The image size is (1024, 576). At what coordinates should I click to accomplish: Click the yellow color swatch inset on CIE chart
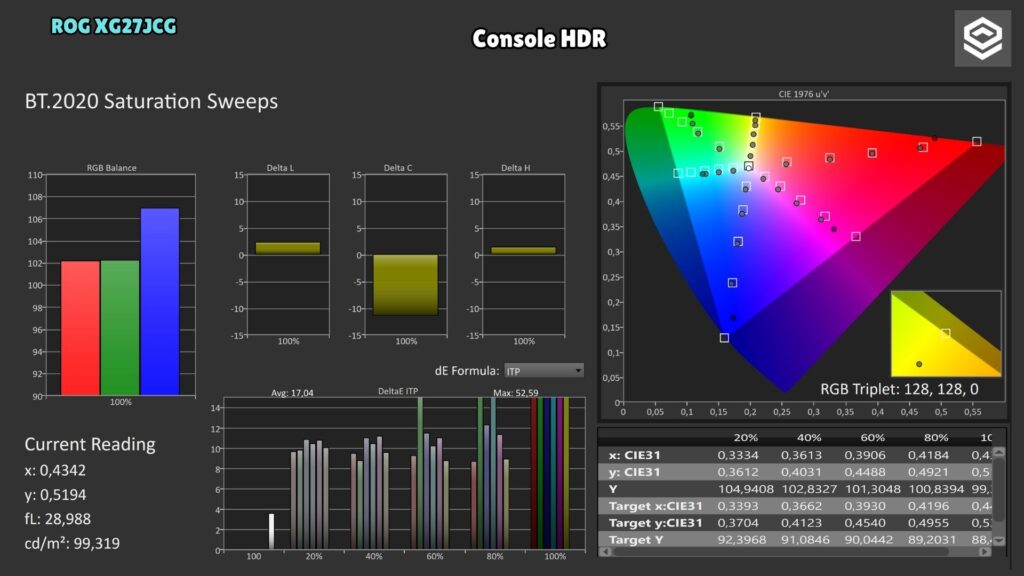coord(946,334)
